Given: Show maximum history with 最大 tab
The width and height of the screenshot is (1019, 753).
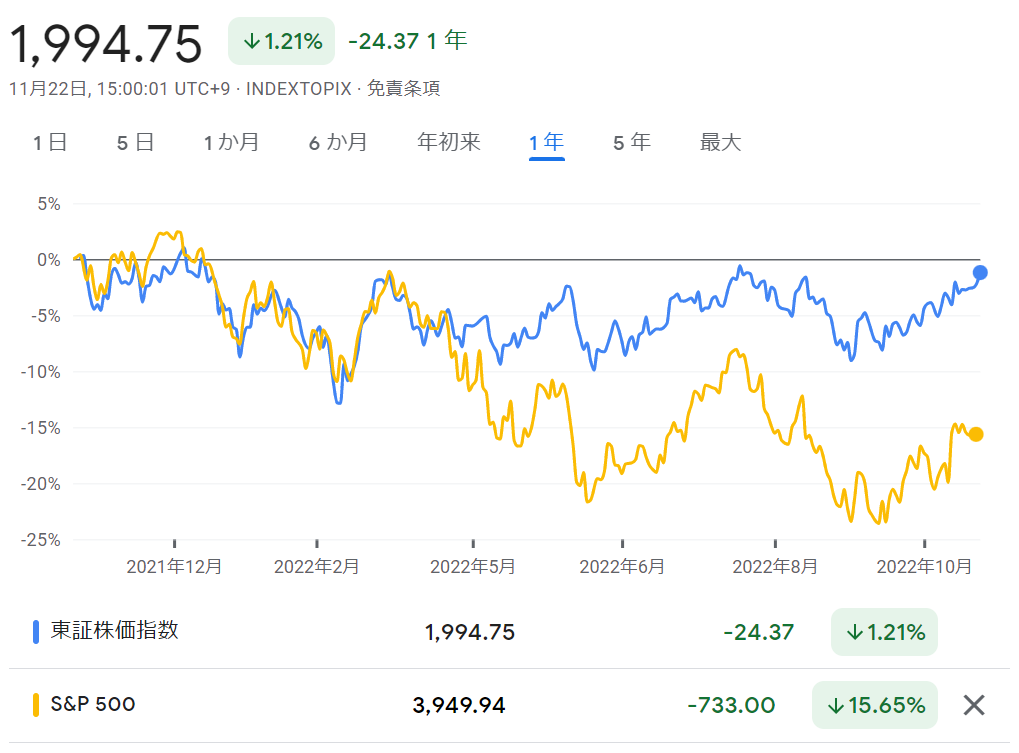Looking at the screenshot, I should (x=720, y=142).
